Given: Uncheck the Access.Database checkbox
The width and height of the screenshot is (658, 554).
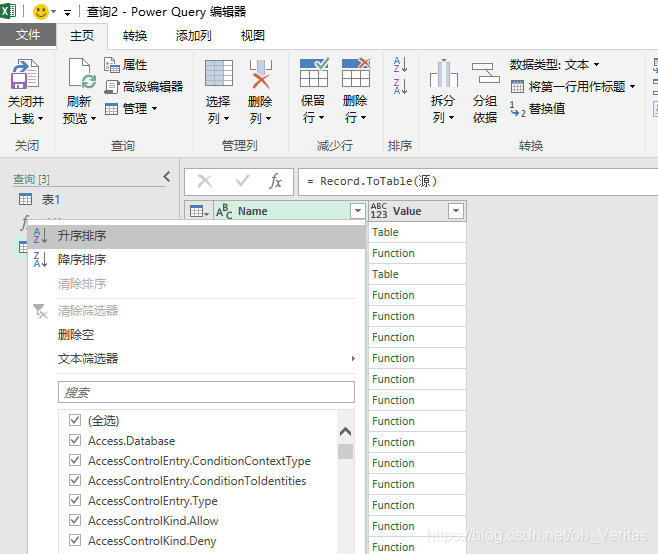Looking at the screenshot, I should [75, 440].
